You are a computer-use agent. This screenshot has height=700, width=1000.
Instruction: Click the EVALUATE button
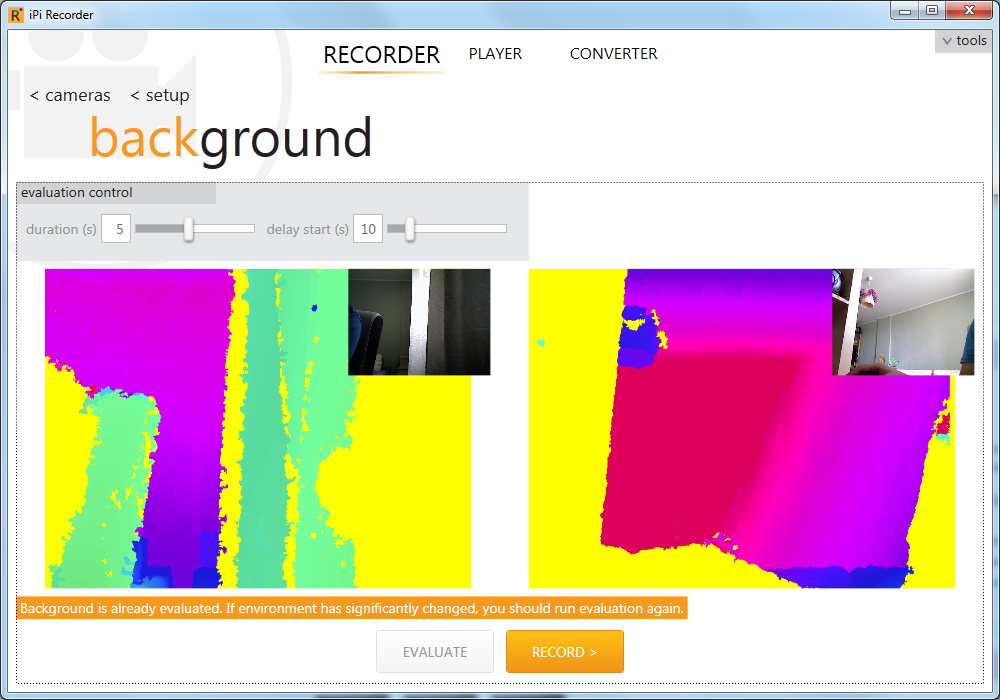pos(435,652)
